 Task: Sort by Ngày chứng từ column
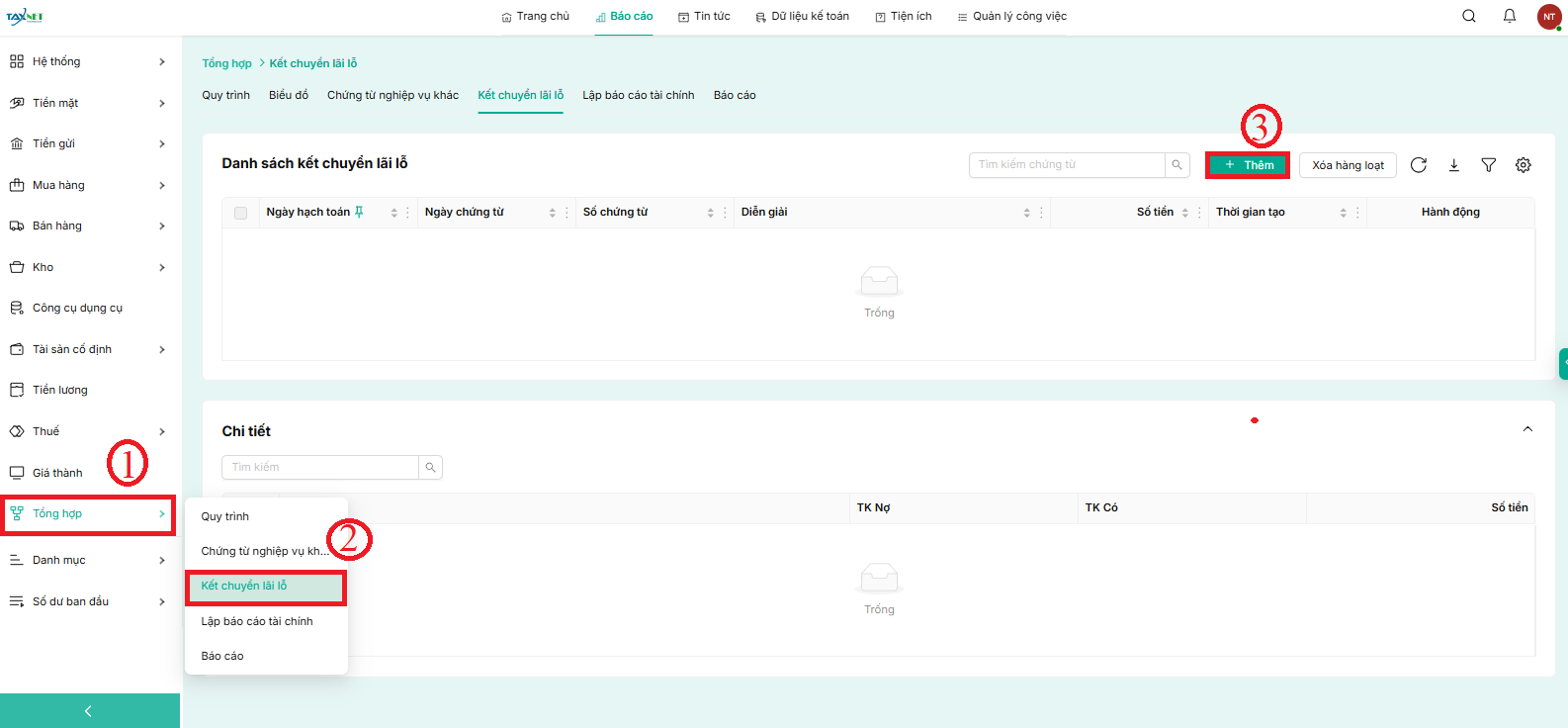[x=552, y=213]
